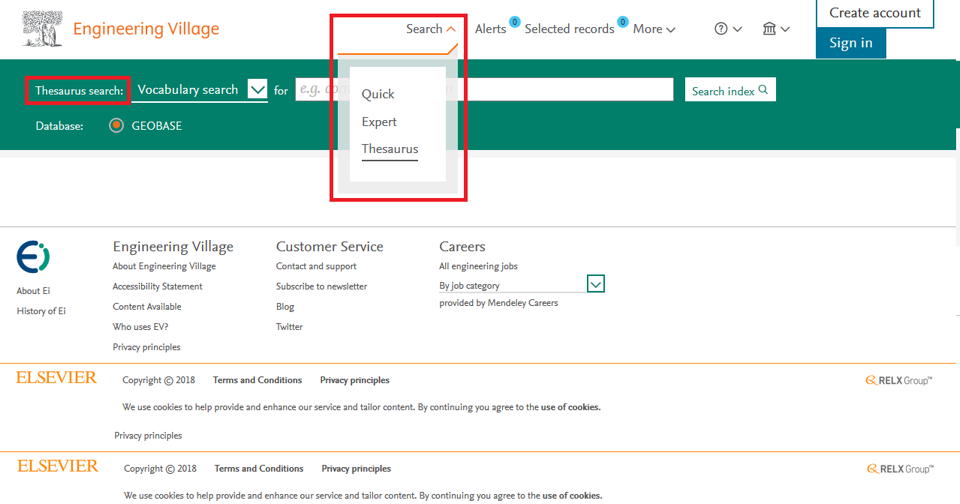The height and width of the screenshot is (504, 960).
Task: Open first use of cookies link
Action: click(x=571, y=407)
